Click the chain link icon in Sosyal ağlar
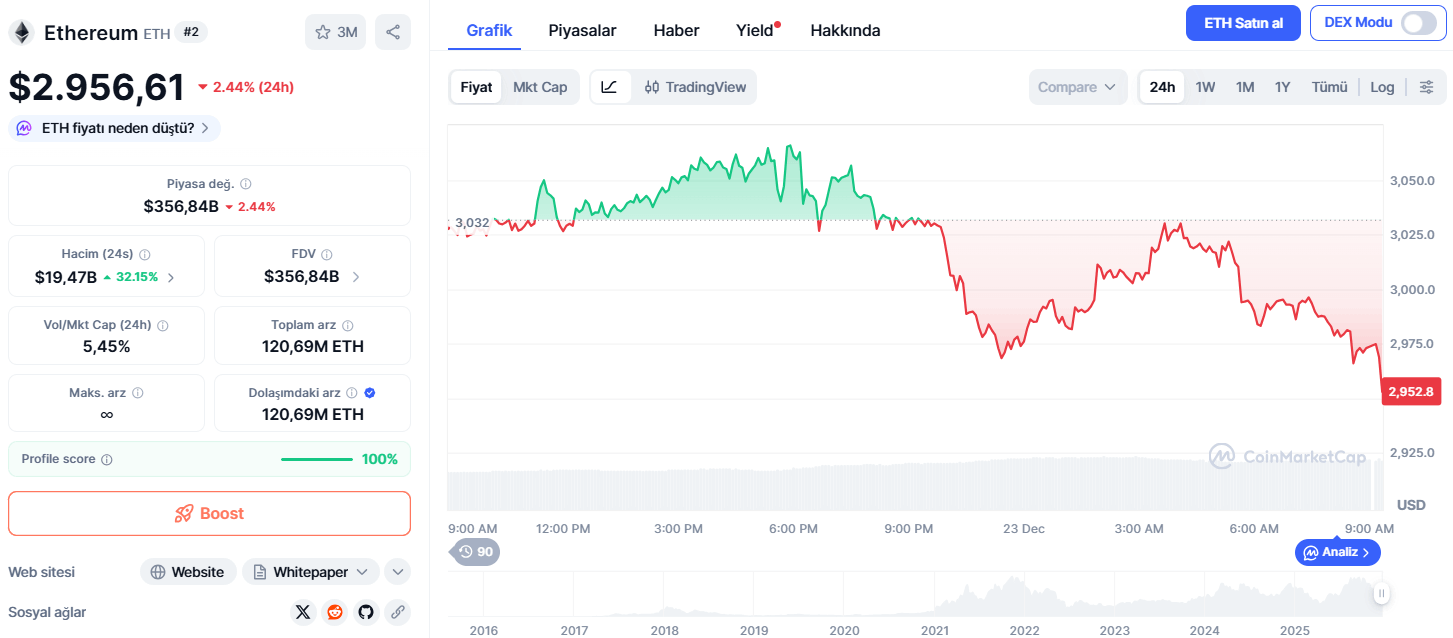The height and width of the screenshot is (638, 1453). 397,612
